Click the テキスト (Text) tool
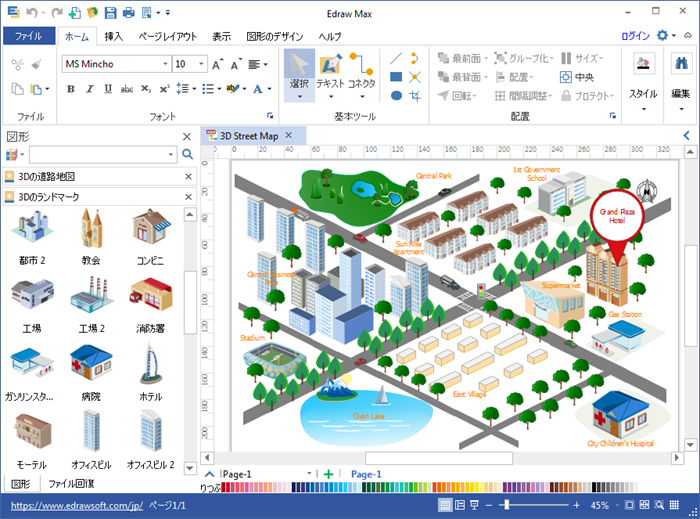700x519 pixels. click(x=330, y=75)
